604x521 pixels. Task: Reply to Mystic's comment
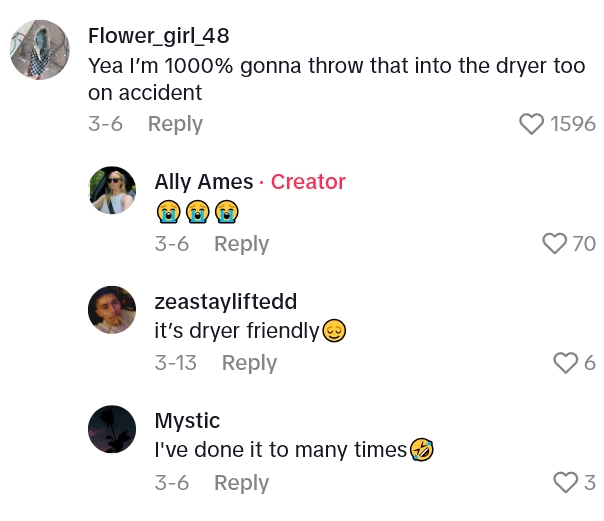coord(241,483)
